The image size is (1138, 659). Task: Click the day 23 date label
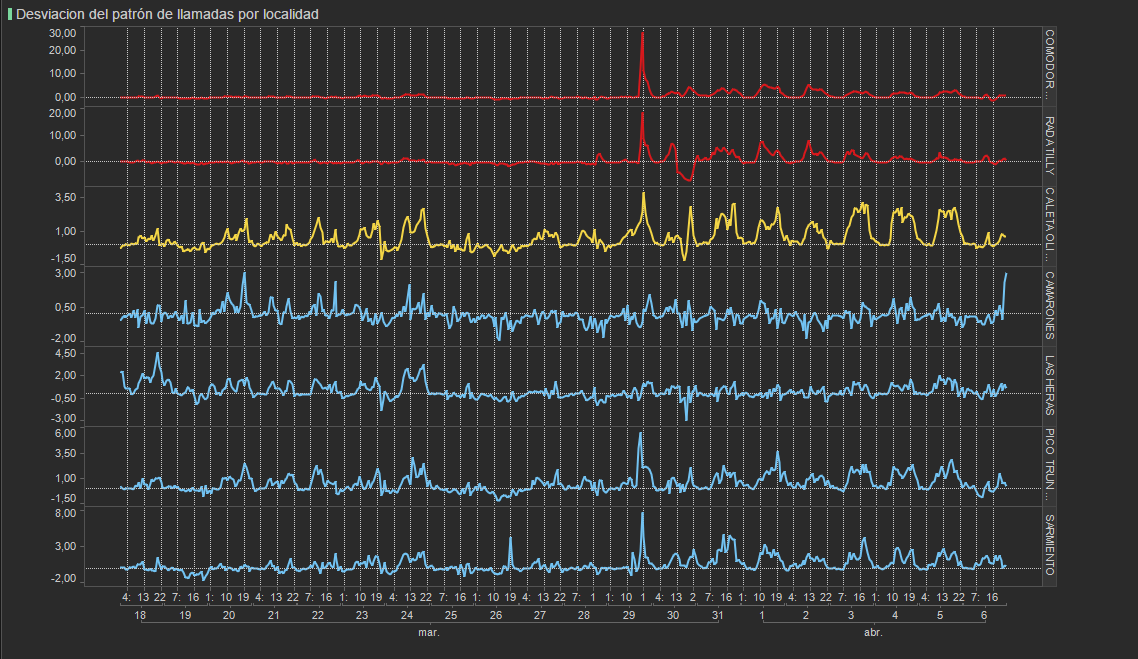[362, 615]
